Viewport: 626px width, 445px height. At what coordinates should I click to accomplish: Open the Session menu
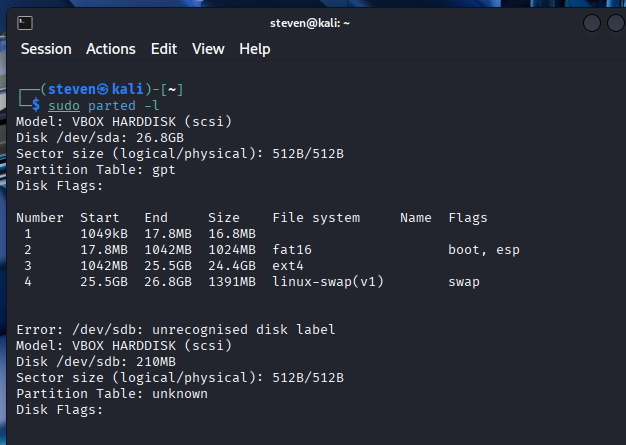coord(46,49)
